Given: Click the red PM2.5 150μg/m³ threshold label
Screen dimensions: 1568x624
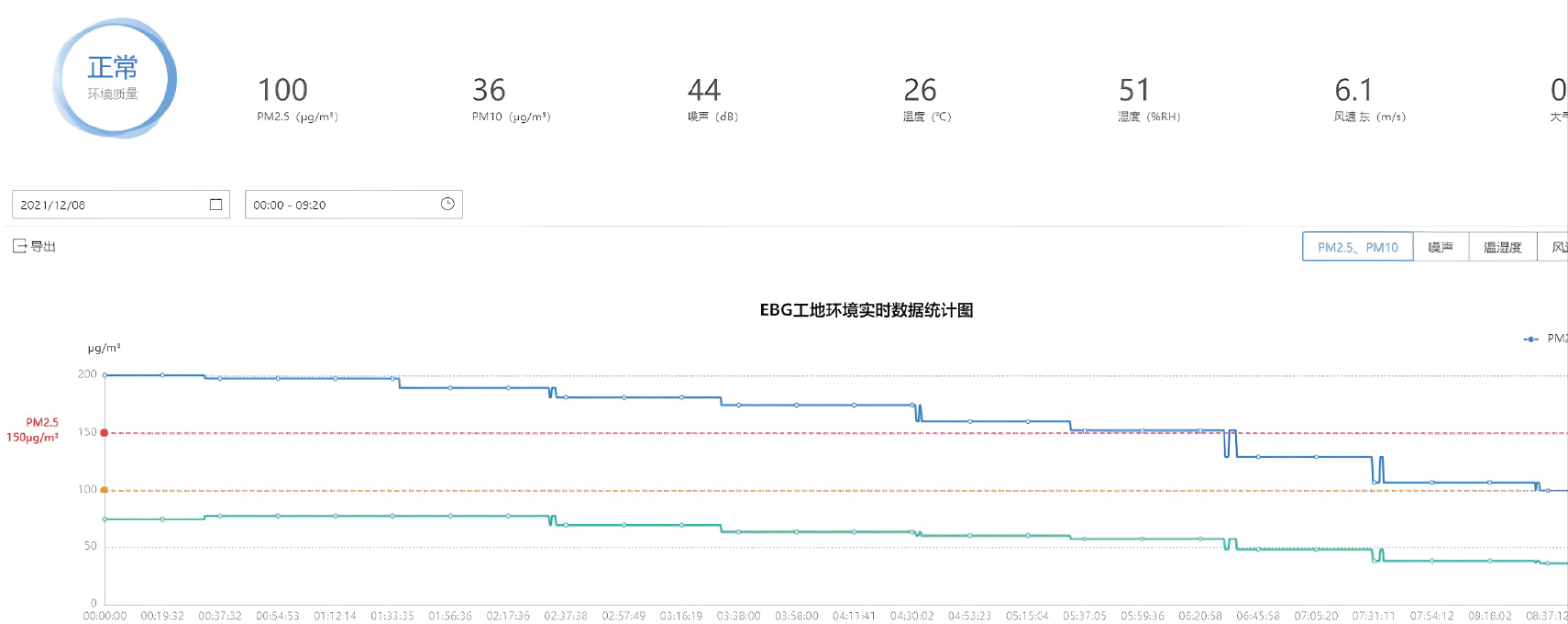Looking at the screenshot, I should pos(33,429).
